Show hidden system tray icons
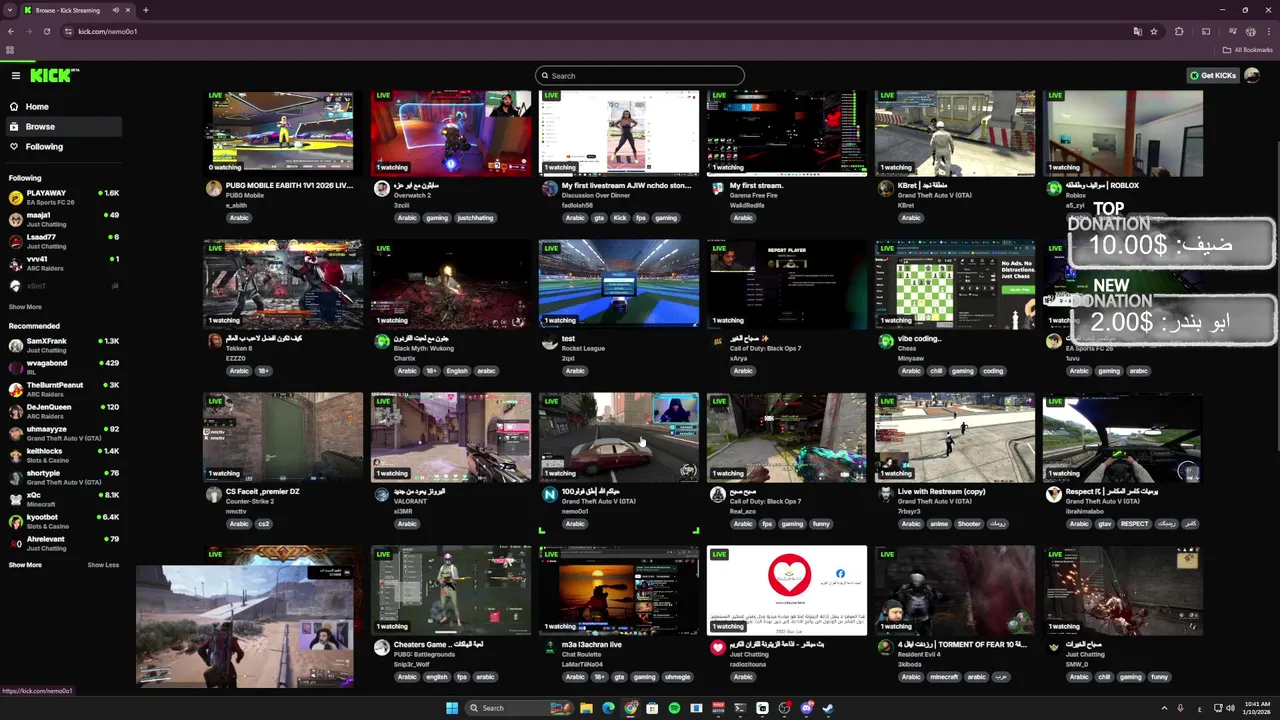1280x720 pixels. click(1162, 708)
